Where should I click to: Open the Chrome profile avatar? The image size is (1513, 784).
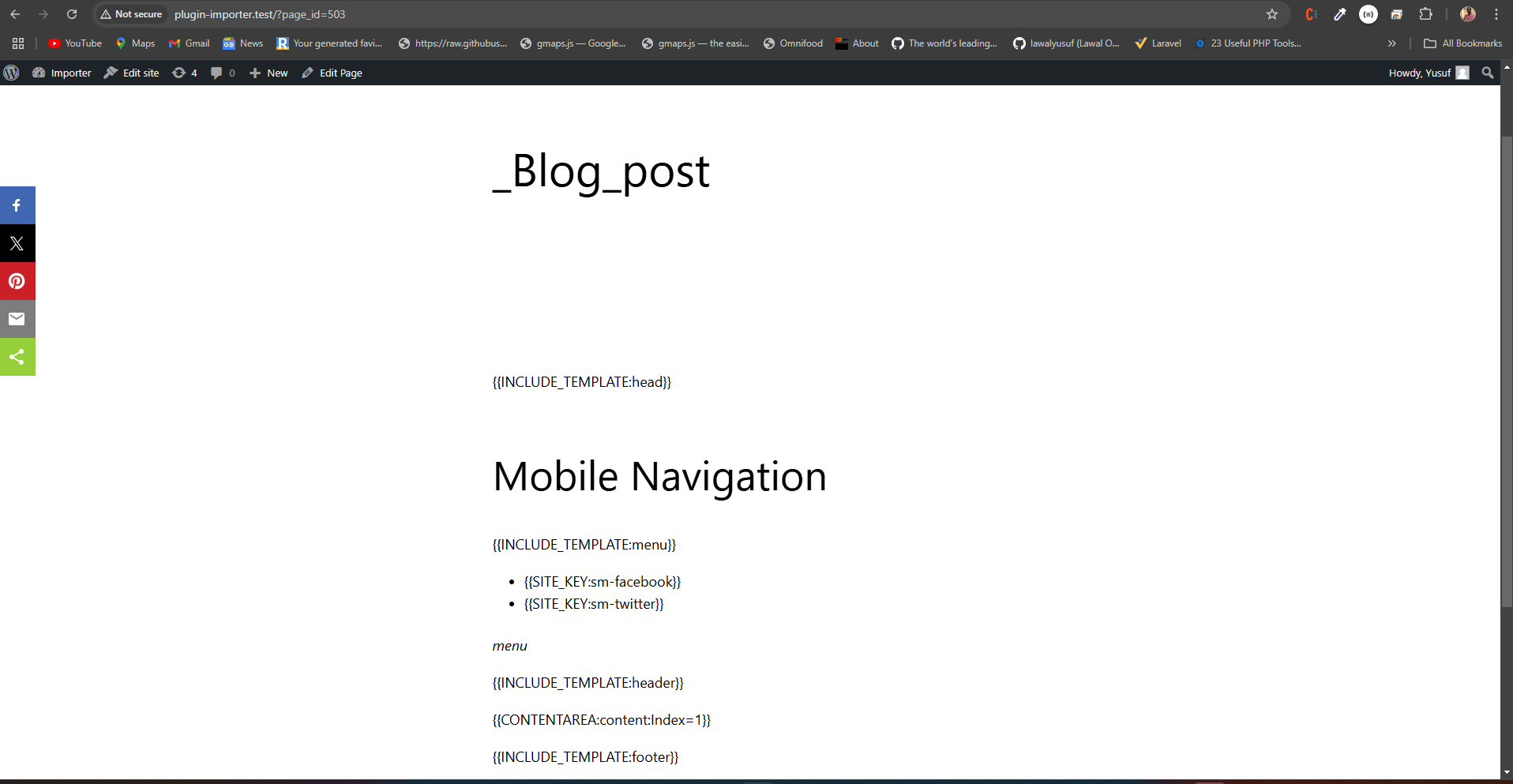(1468, 14)
